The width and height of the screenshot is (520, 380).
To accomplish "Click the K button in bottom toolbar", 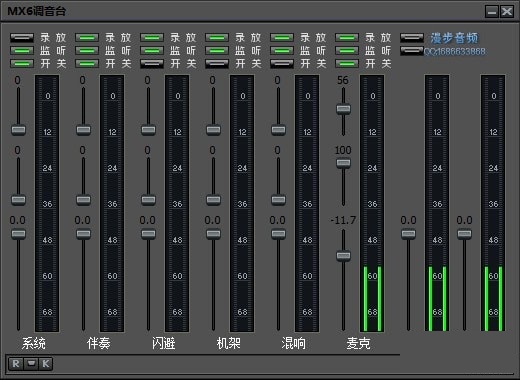I will coord(46,364).
